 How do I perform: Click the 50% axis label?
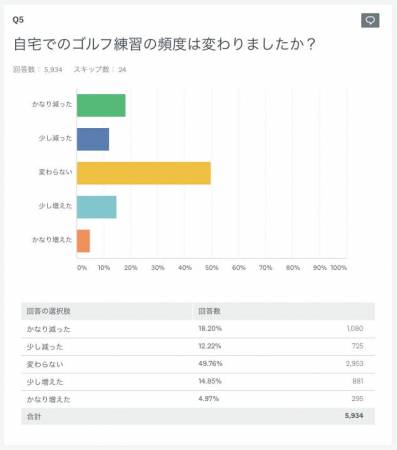212,268
